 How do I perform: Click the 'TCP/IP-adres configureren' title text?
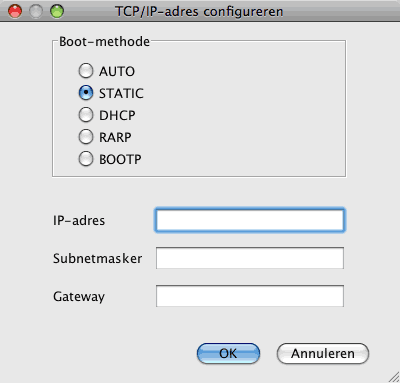(x=199, y=12)
